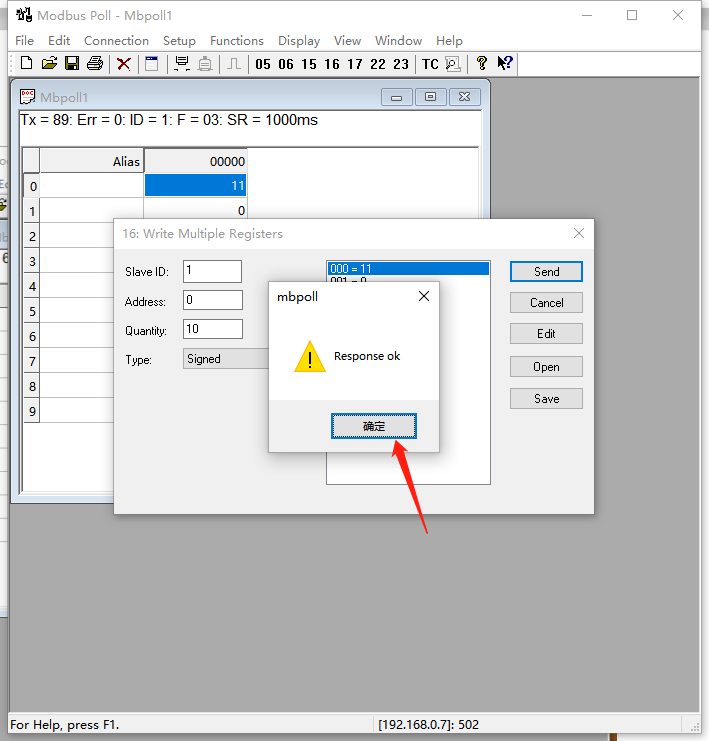Click the context help arrow icon
709x741 pixels.
pos(505,64)
